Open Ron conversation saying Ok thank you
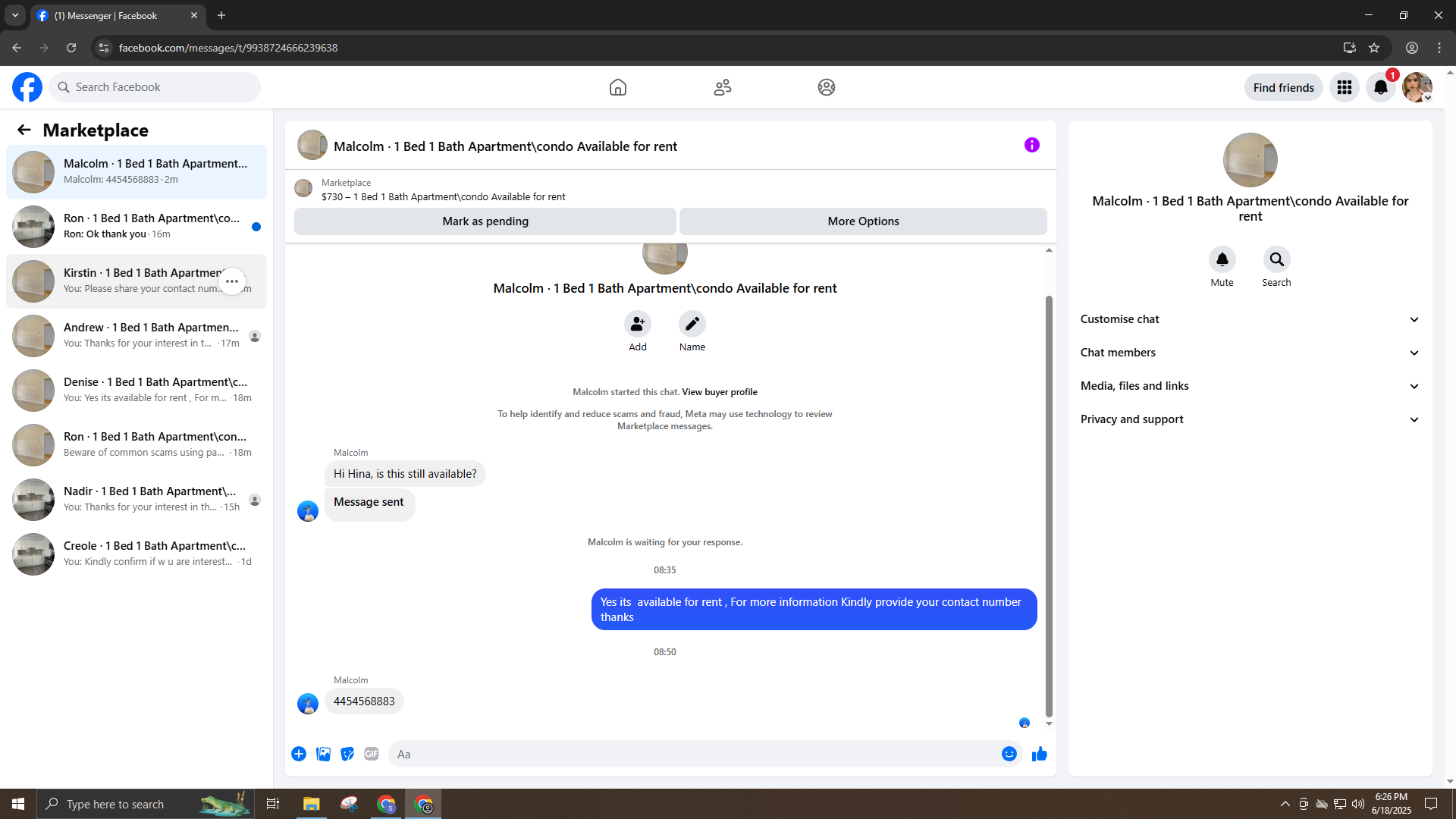The image size is (1456, 819). pos(136,227)
